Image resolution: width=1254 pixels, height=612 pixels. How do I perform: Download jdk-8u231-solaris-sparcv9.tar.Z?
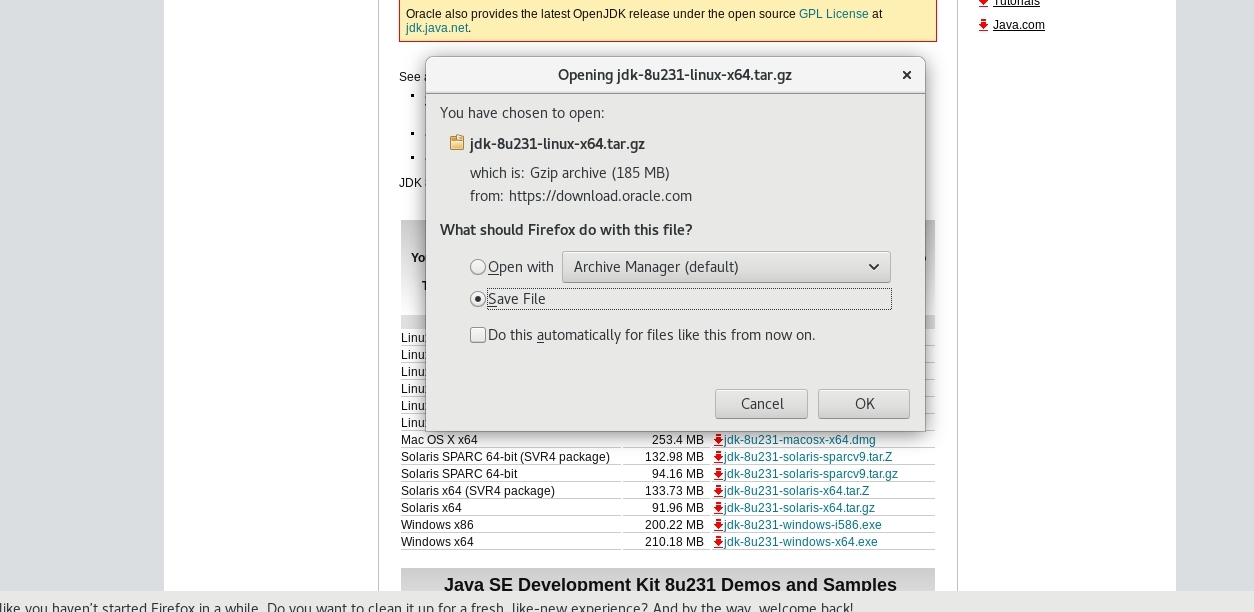coord(808,457)
